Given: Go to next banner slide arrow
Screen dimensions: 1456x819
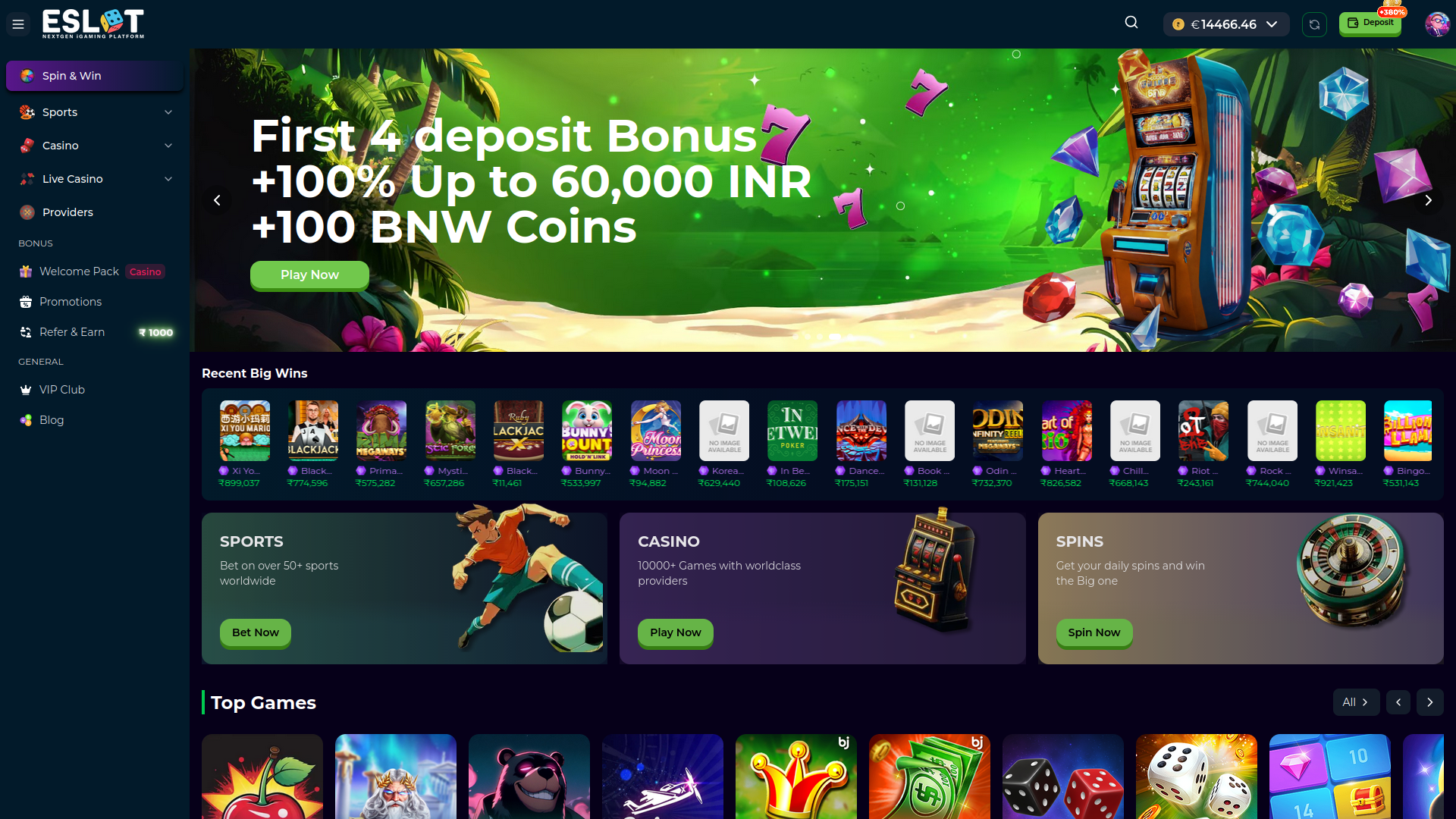Looking at the screenshot, I should pos(1428,200).
